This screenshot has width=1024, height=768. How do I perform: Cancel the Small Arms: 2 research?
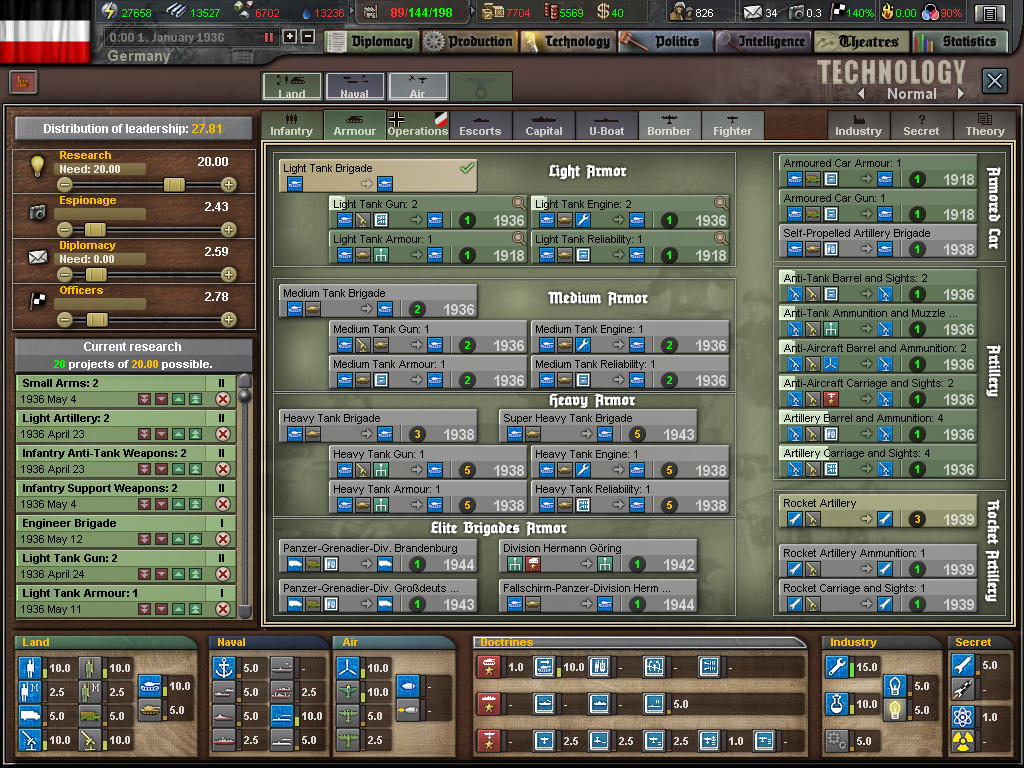pos(223,400)
